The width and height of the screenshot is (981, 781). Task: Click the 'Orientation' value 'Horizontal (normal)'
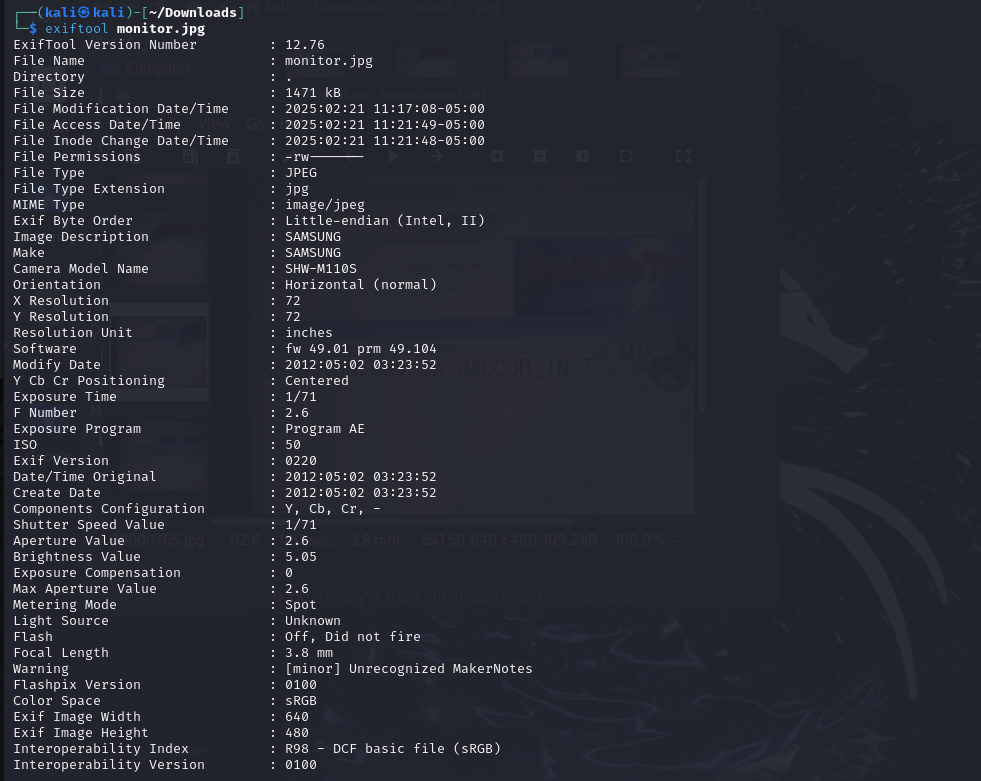tap(361, 285)
